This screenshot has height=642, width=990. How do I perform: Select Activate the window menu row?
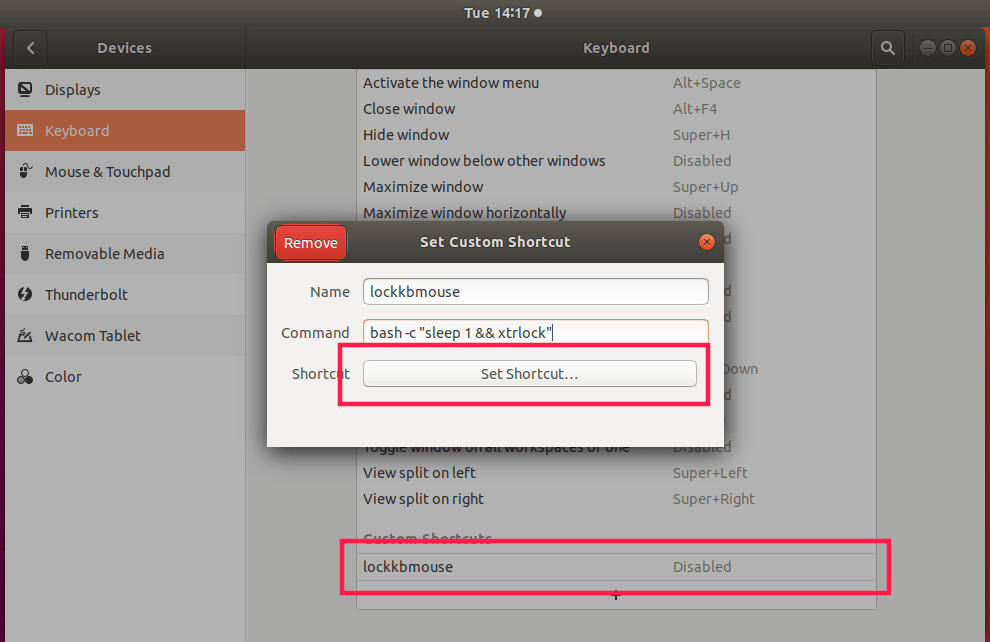pyautogui.click(x=616, y=83)
